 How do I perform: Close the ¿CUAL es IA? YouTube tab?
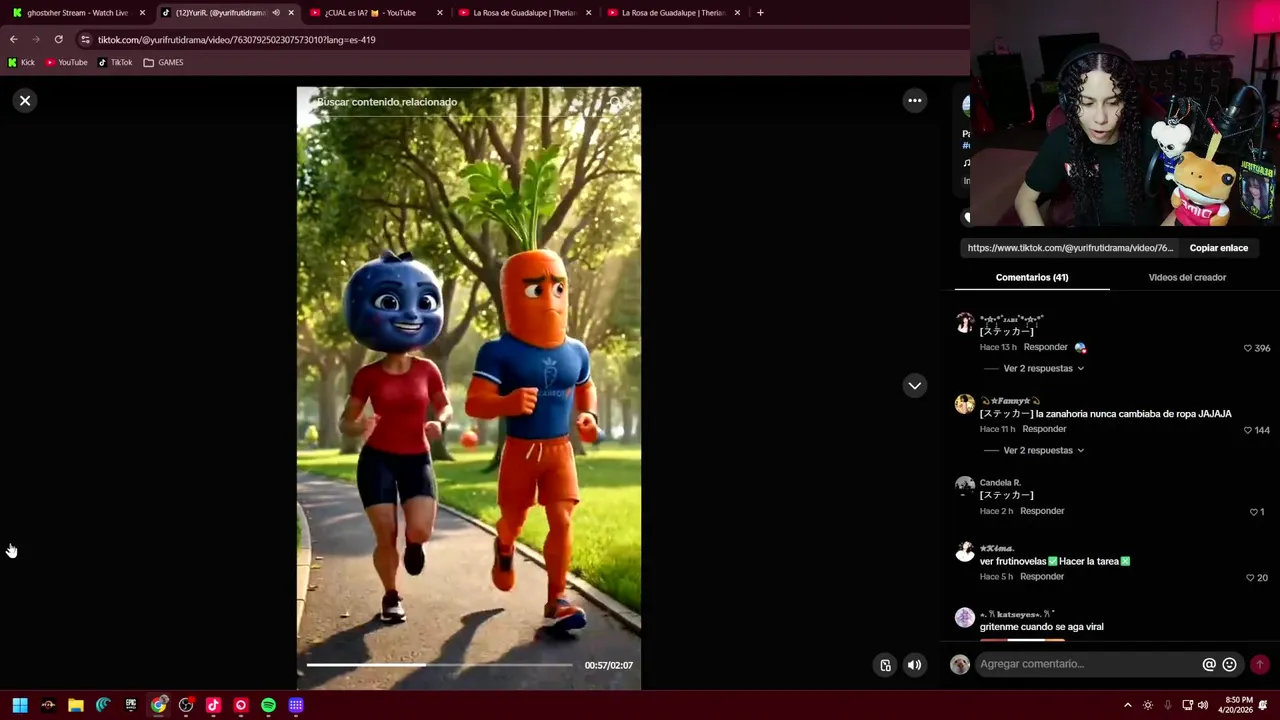[440, 13]
